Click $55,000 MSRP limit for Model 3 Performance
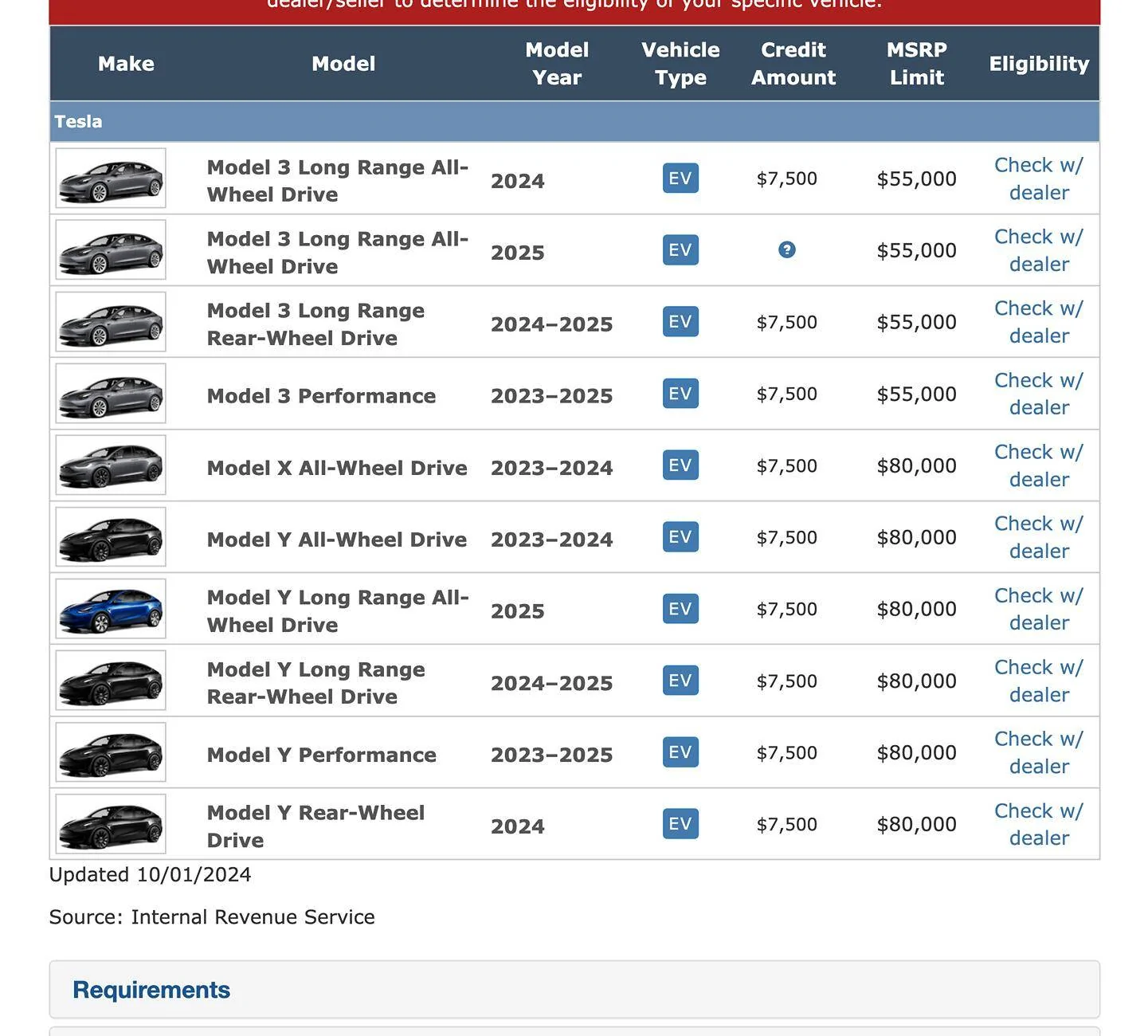The height and width of the screenshot is (1036, 1148). [916, 394]
